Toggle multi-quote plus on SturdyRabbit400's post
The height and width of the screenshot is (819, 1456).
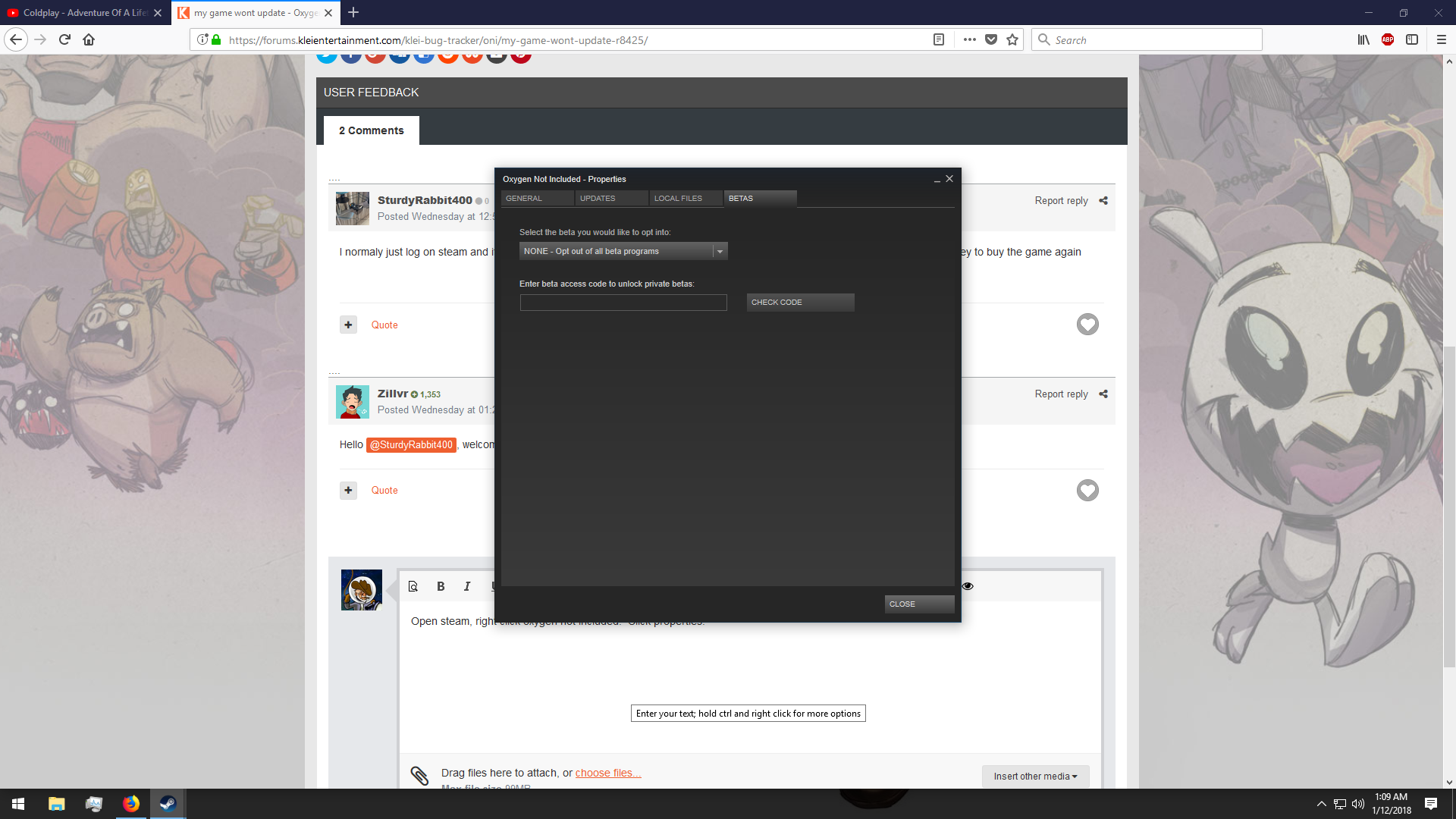348,325
